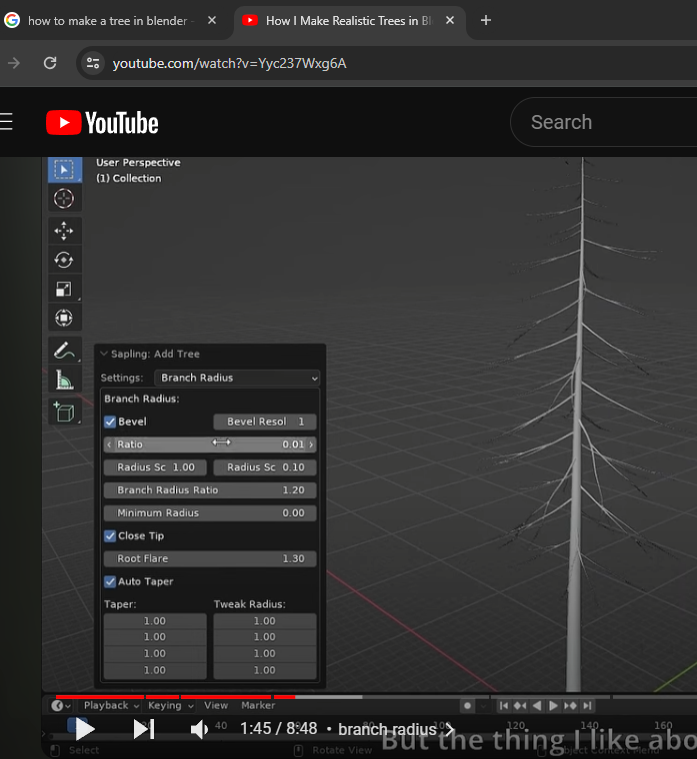Click the Radius Sc 0.10 field

click(265, 467)
